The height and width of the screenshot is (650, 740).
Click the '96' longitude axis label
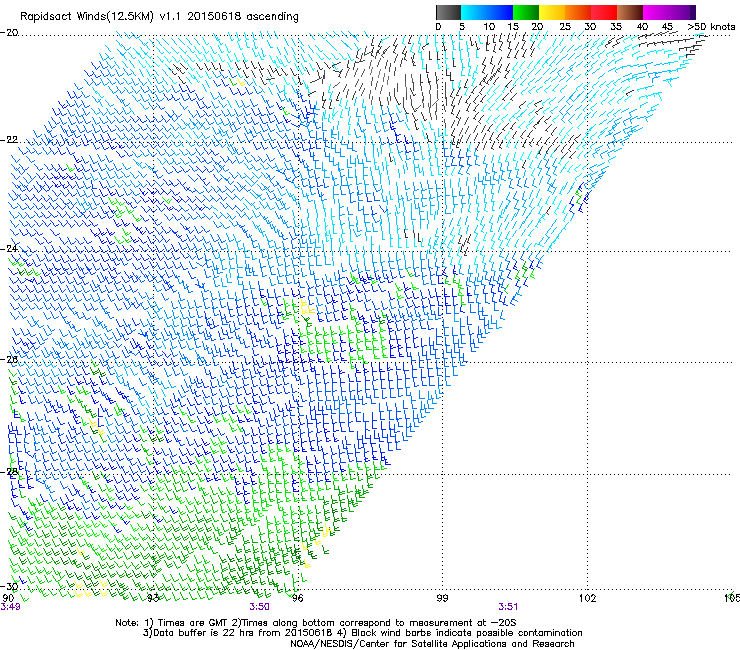pos(297,598)
